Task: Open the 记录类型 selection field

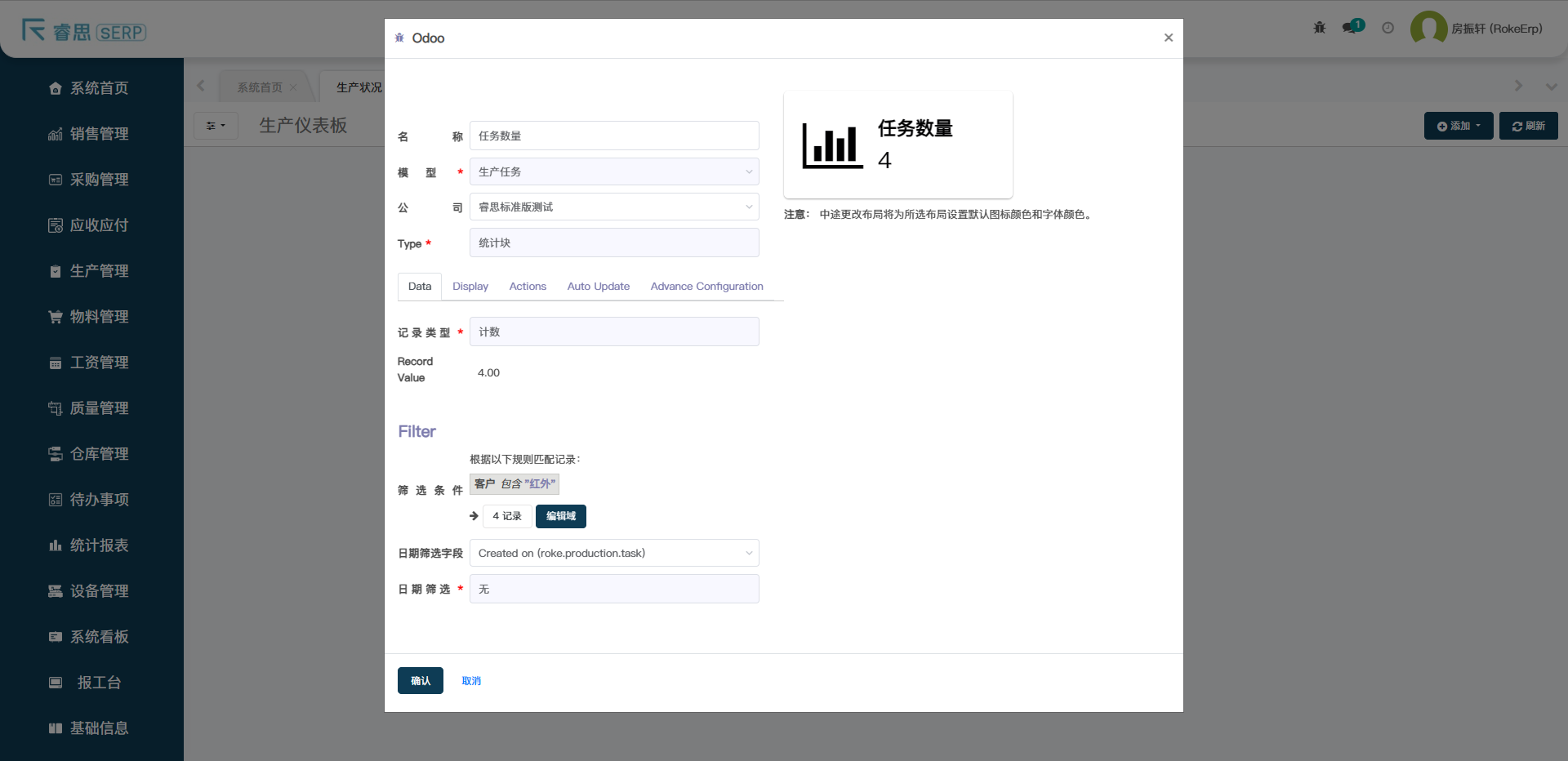Action: click(x=614, y=332)
